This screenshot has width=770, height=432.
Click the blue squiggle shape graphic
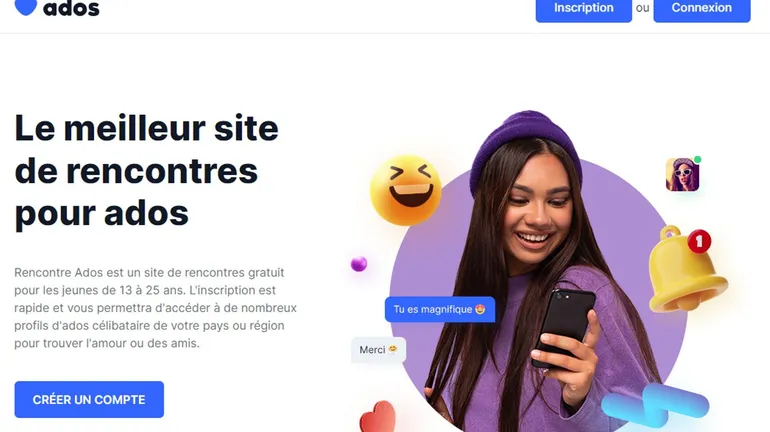pos(656,405)
